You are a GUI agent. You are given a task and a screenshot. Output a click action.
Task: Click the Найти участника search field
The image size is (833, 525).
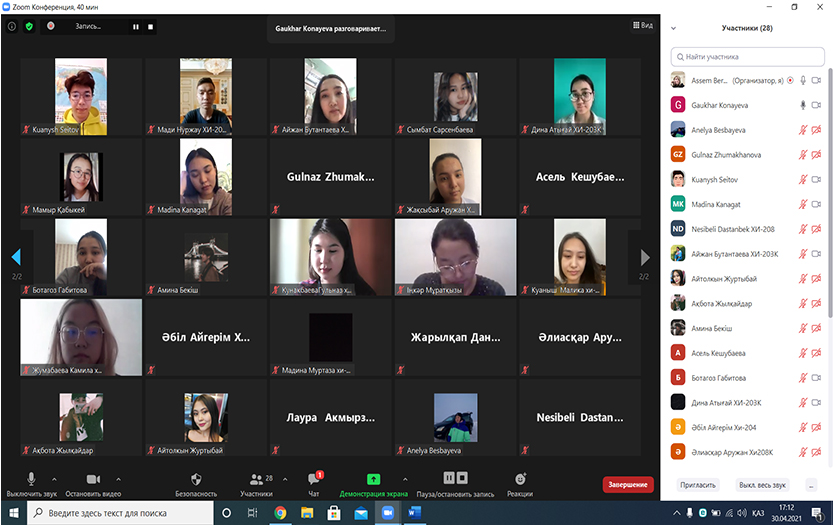pos(750,58)
